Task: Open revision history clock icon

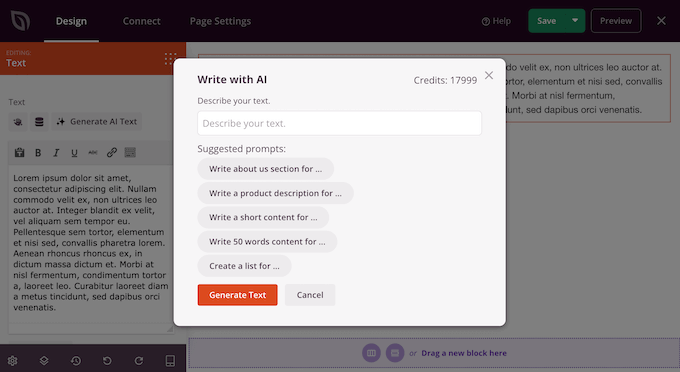Action: pos(76,361)
